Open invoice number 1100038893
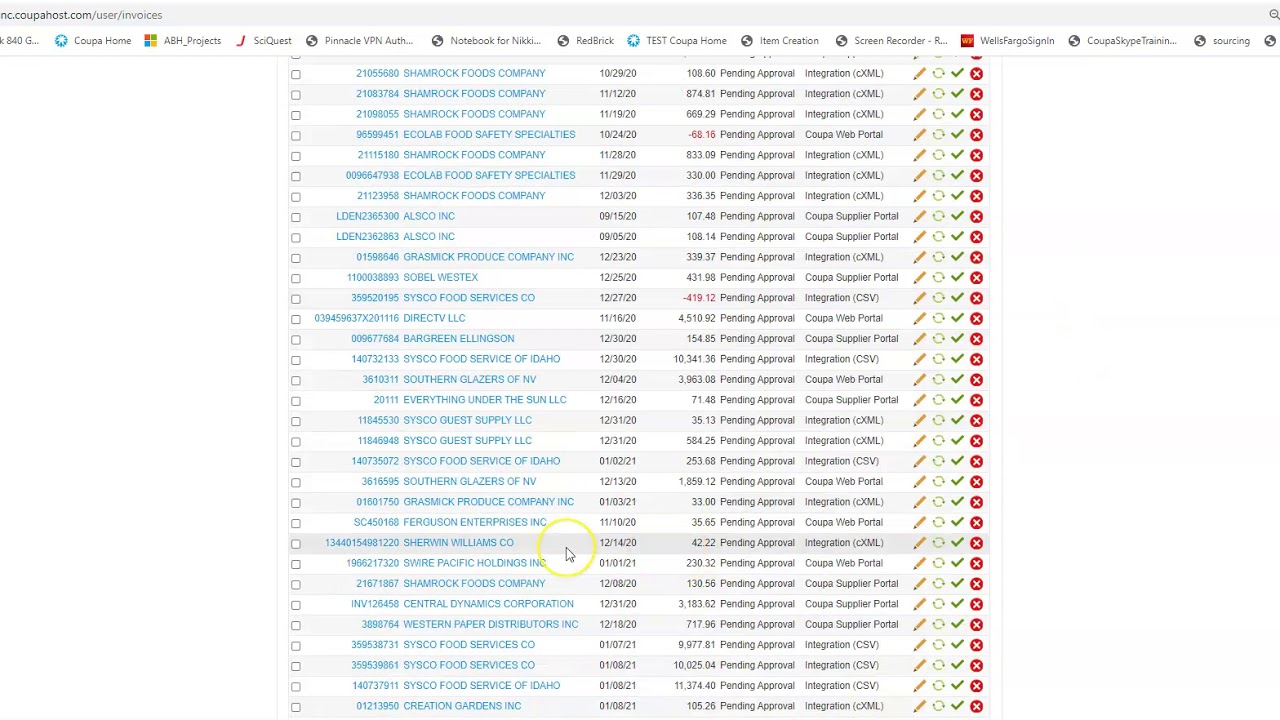 (x=373, y=277)
